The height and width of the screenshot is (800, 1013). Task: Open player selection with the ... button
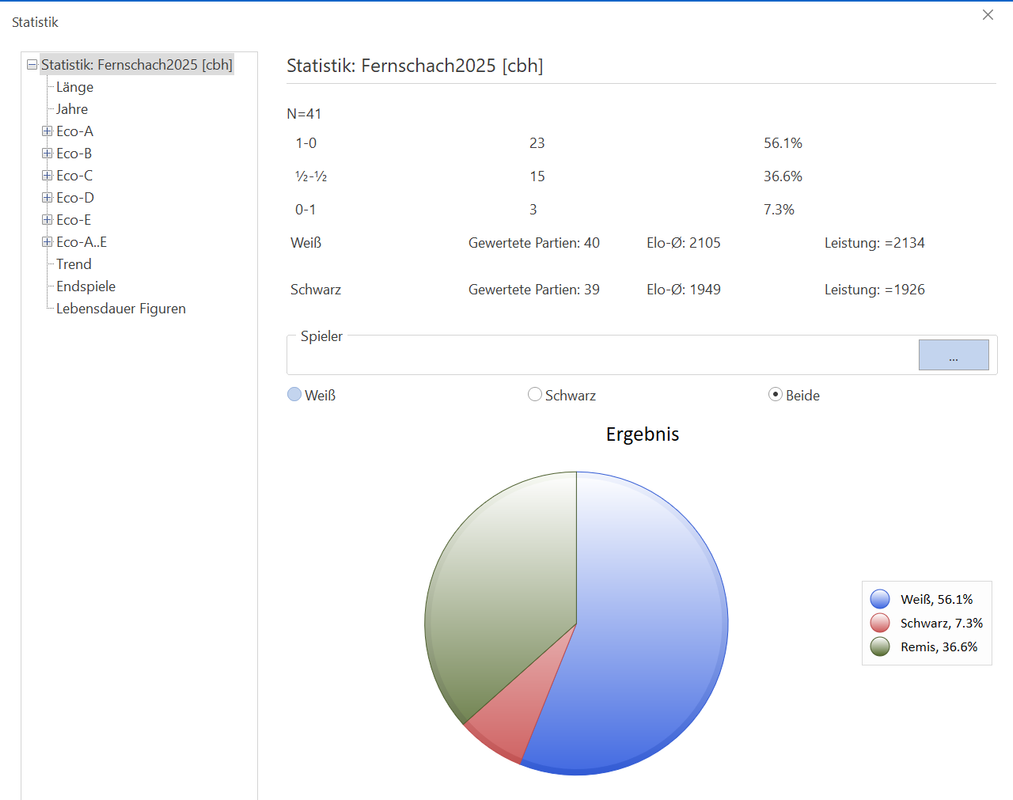954,355
